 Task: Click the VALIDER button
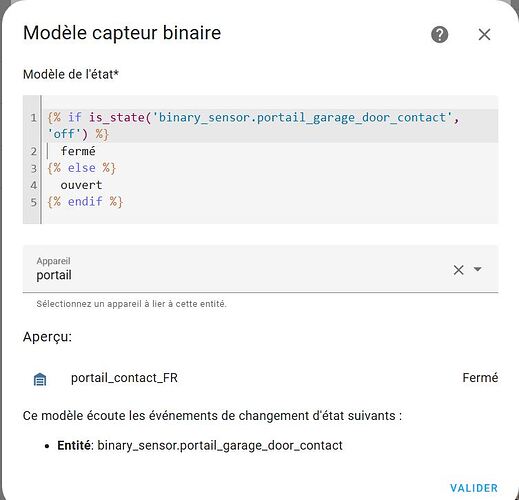474,488
